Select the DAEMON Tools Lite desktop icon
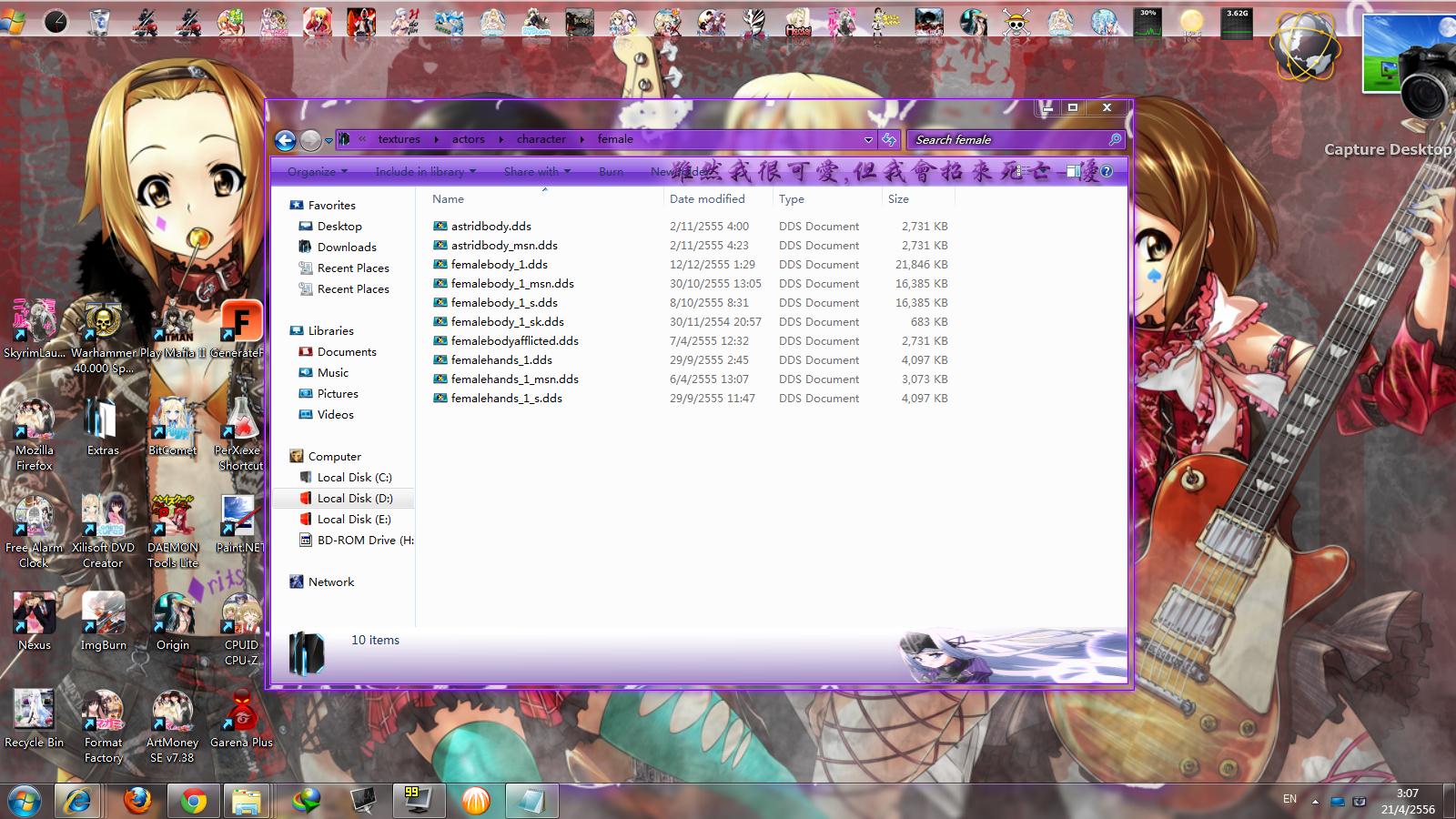The height and width of the screenshot is (819, 1456). (173, 532)
